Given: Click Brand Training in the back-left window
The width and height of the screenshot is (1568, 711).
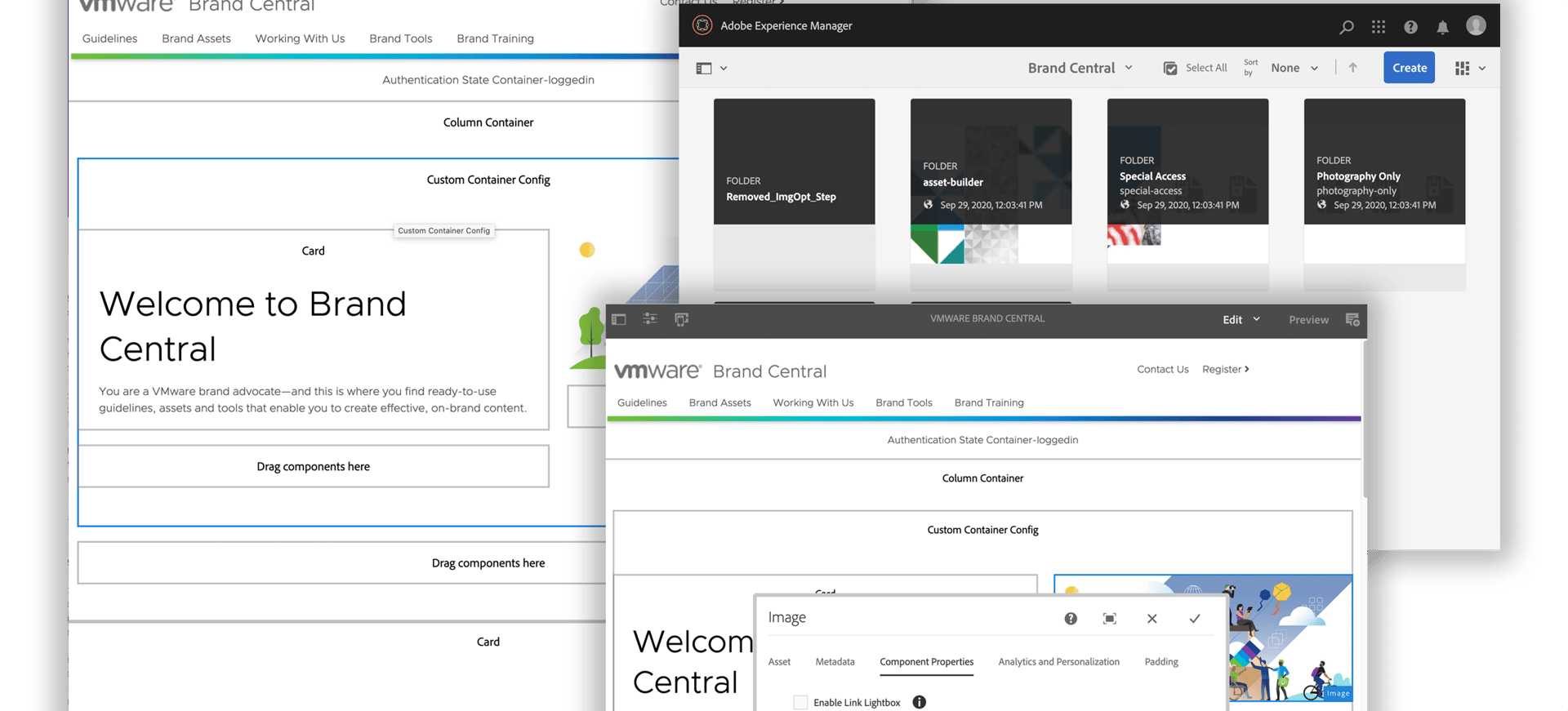Looking at the screenshot, I should coord(495,38).
